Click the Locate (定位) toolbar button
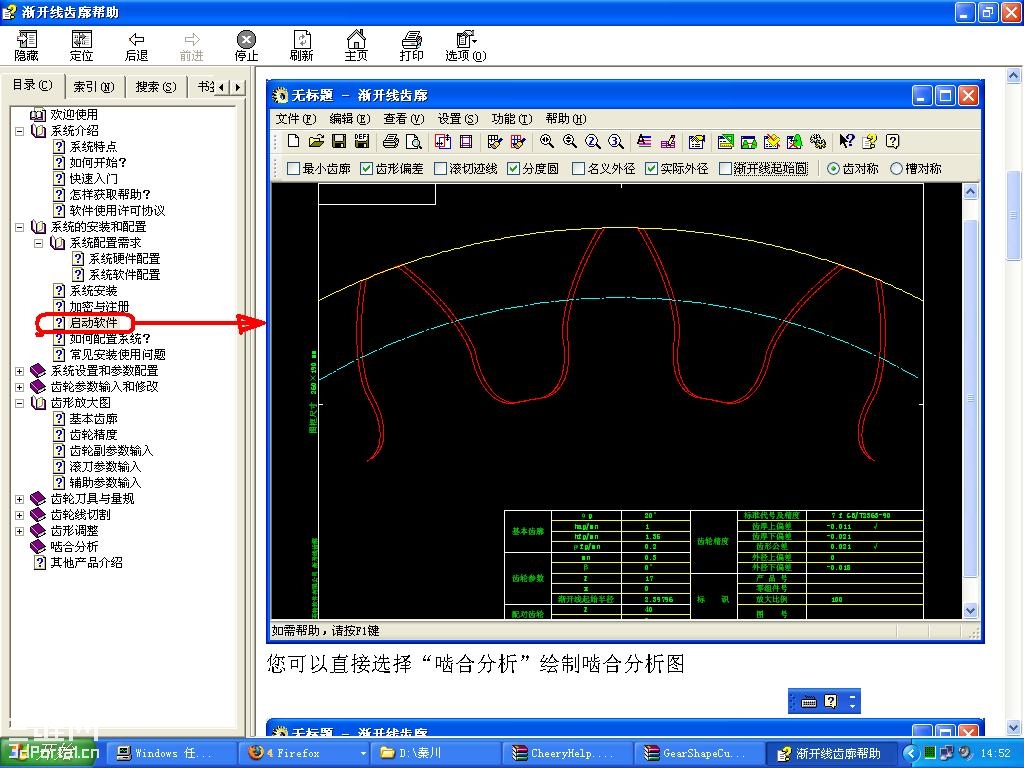This screenshot has width=1024, height=768. click(82, 46)
